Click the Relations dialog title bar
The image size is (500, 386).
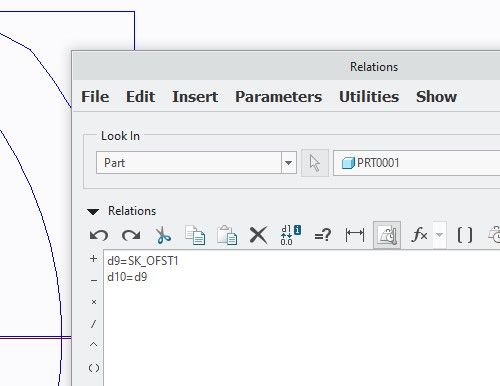click(286, 66)
